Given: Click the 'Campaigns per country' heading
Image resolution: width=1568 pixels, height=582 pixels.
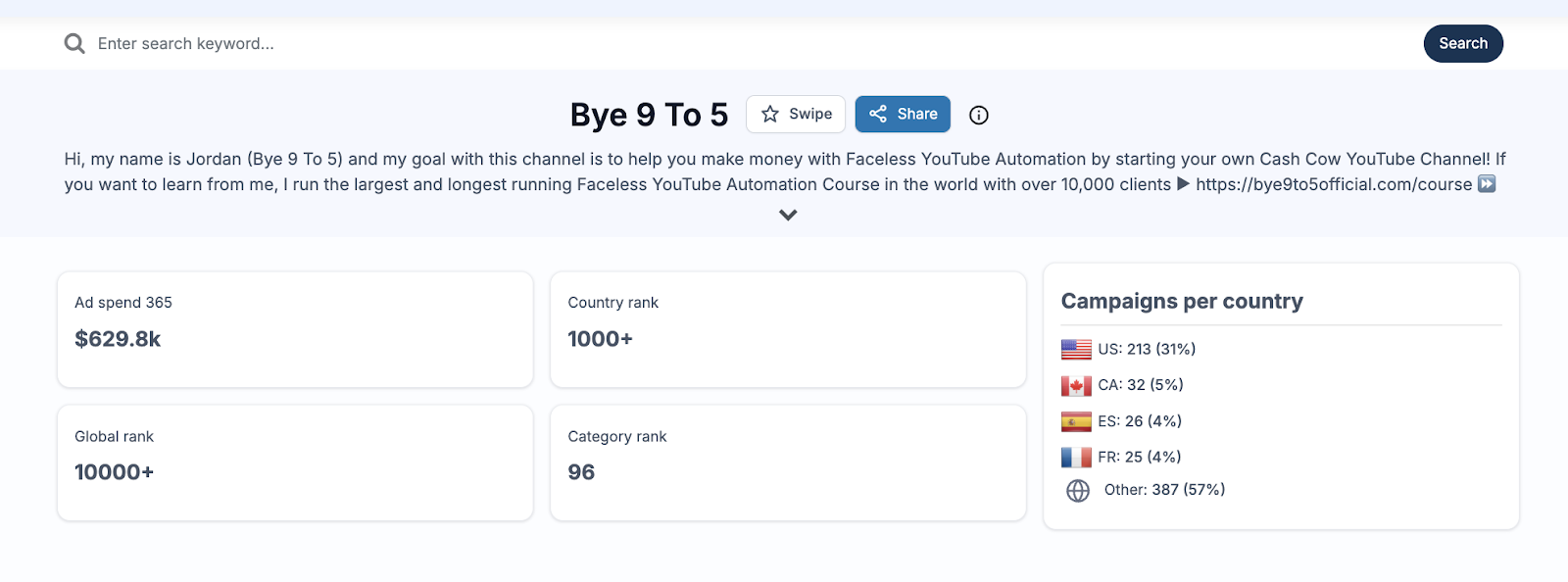Looking at the screenshot, I should (x=1182, y=301).
